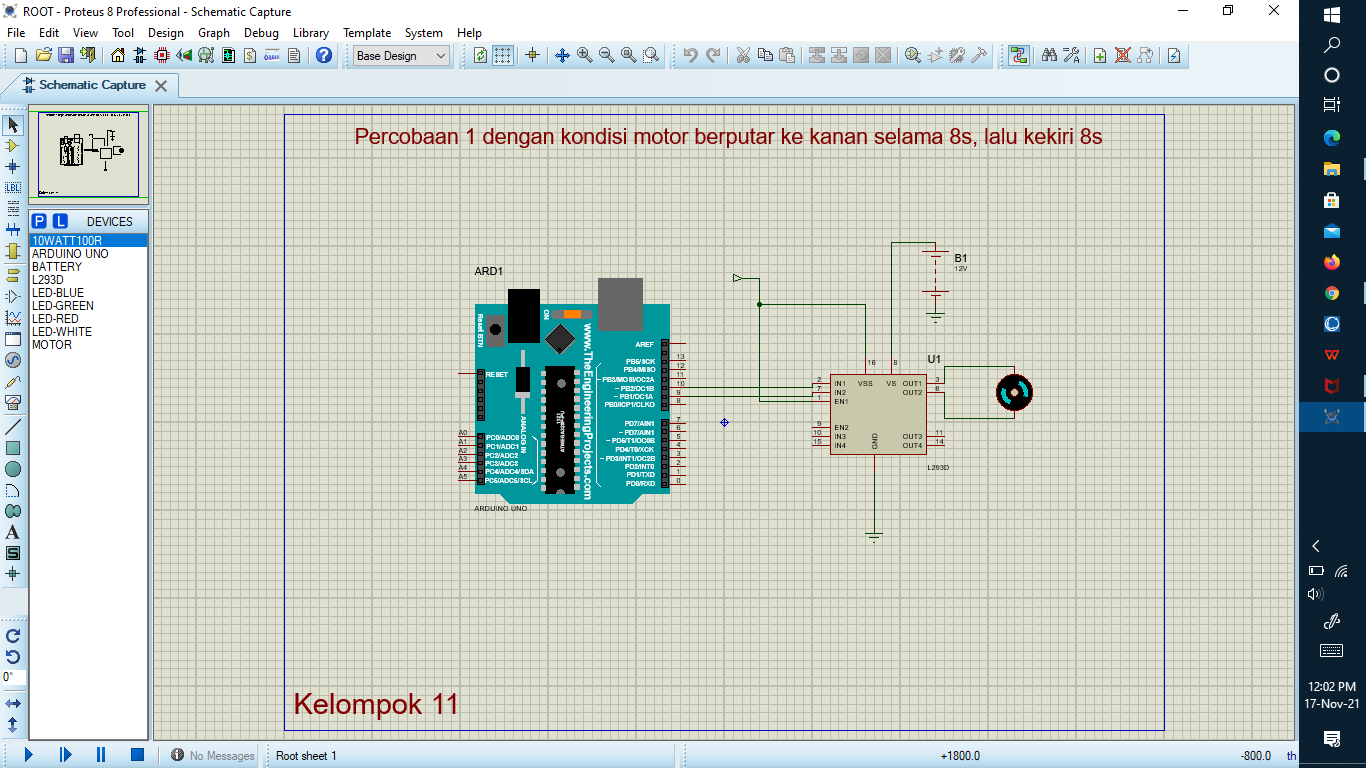Click the New Project icon
This screenshot has height=768, width=1366.
[21, 56]
